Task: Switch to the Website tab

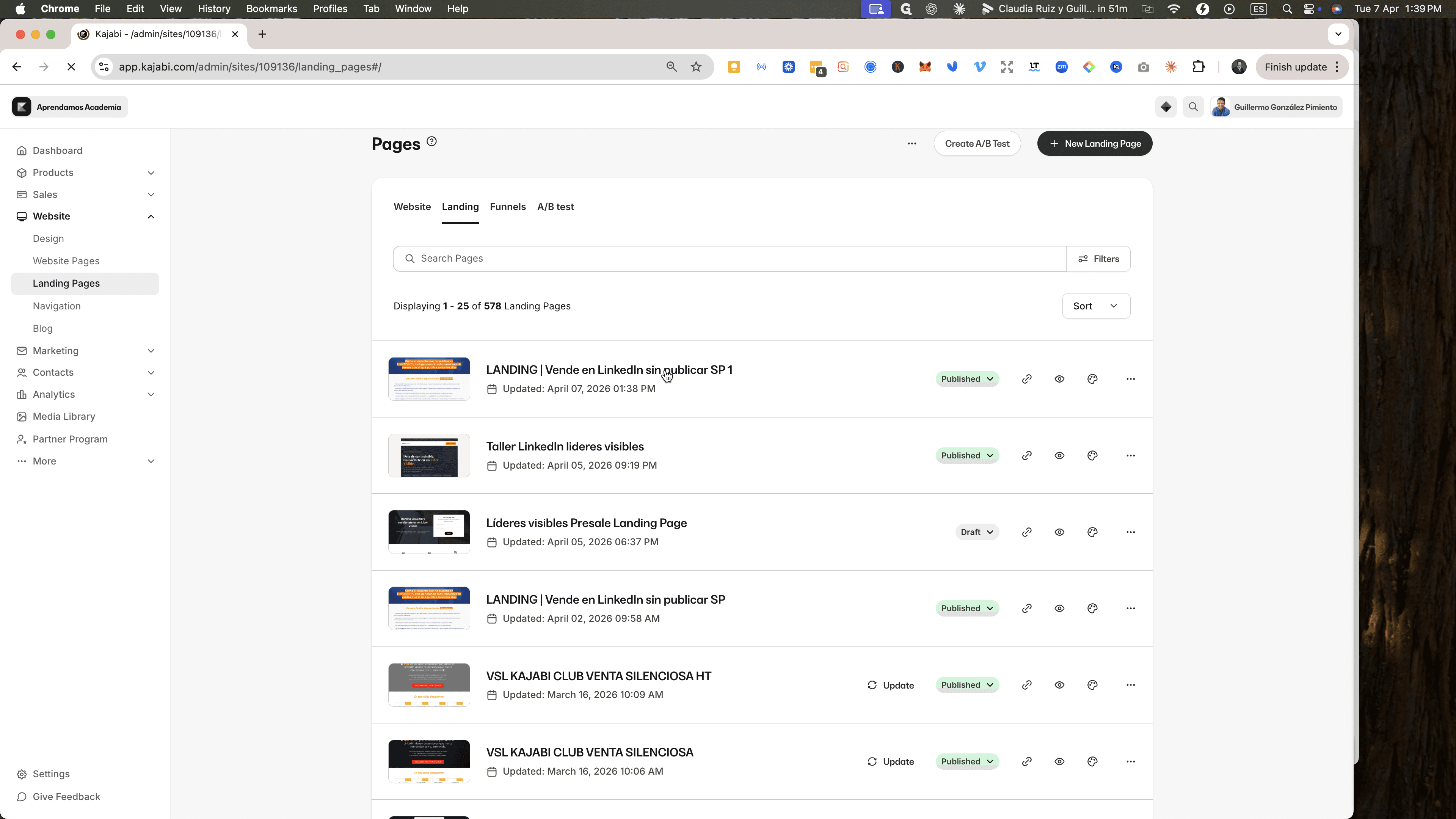Action: click(x=412, y=207)
